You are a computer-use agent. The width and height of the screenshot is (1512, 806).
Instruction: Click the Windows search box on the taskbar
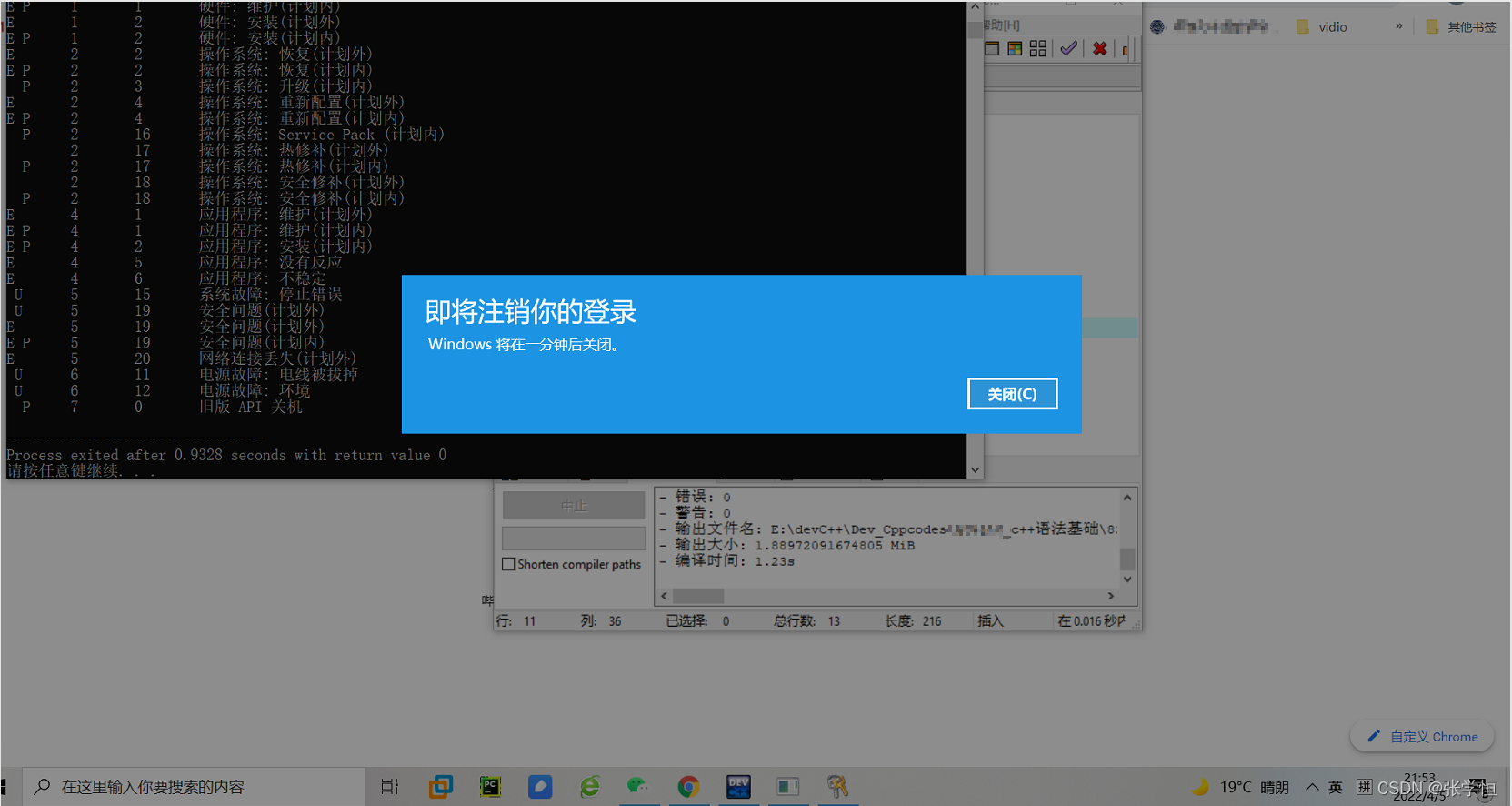tap(195, 787)
